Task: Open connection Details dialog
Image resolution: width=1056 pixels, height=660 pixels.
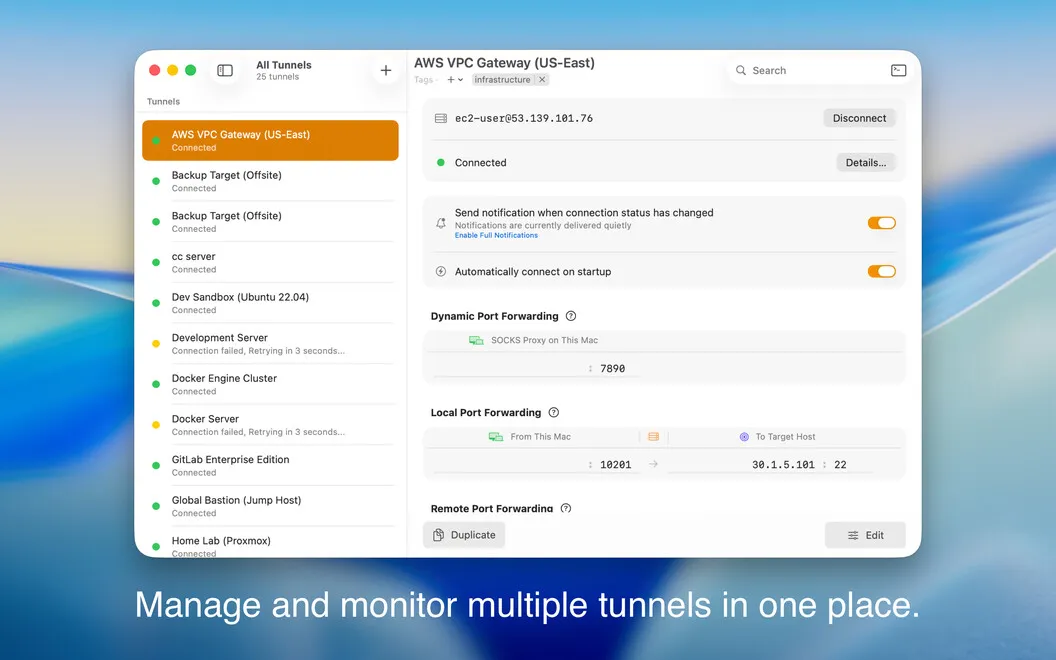Action: click(x=866, y=162)
